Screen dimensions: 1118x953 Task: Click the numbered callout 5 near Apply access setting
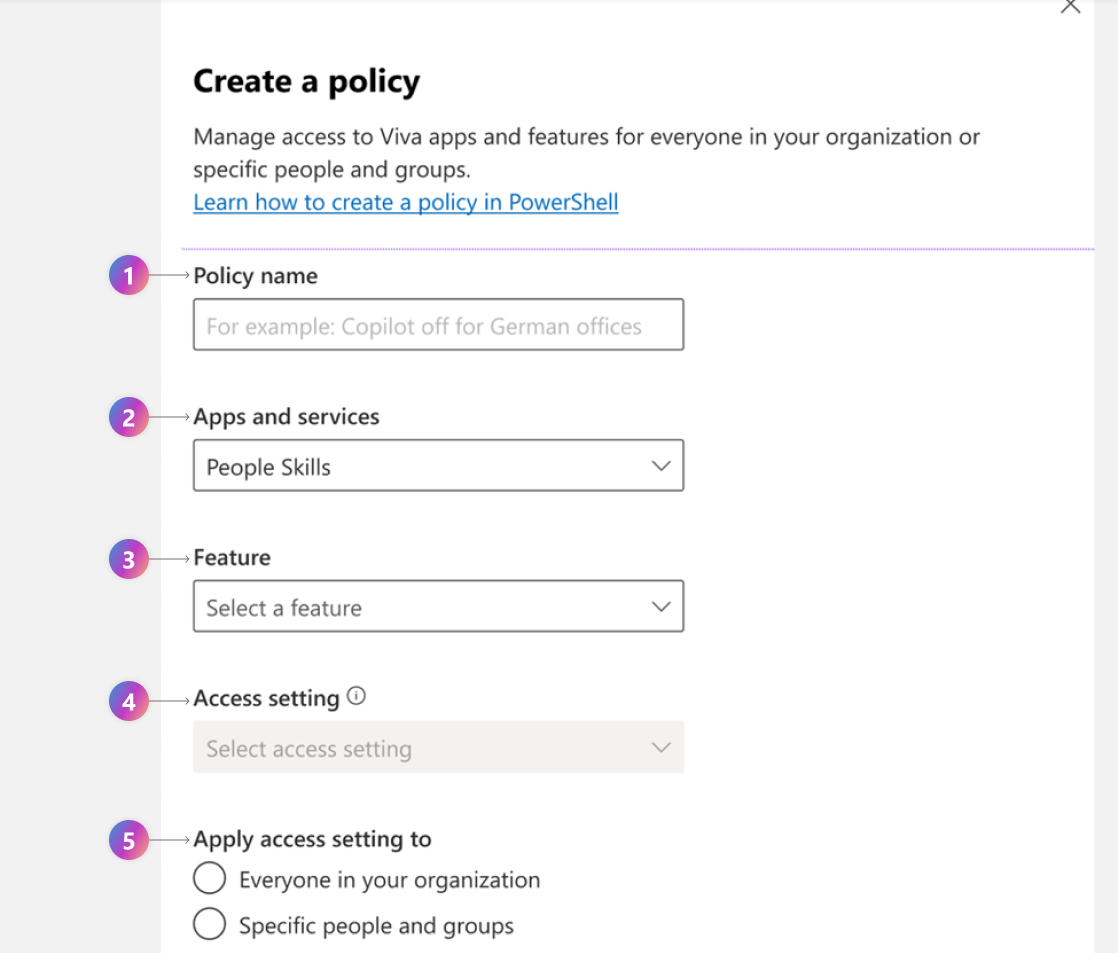tap(128, 840)
